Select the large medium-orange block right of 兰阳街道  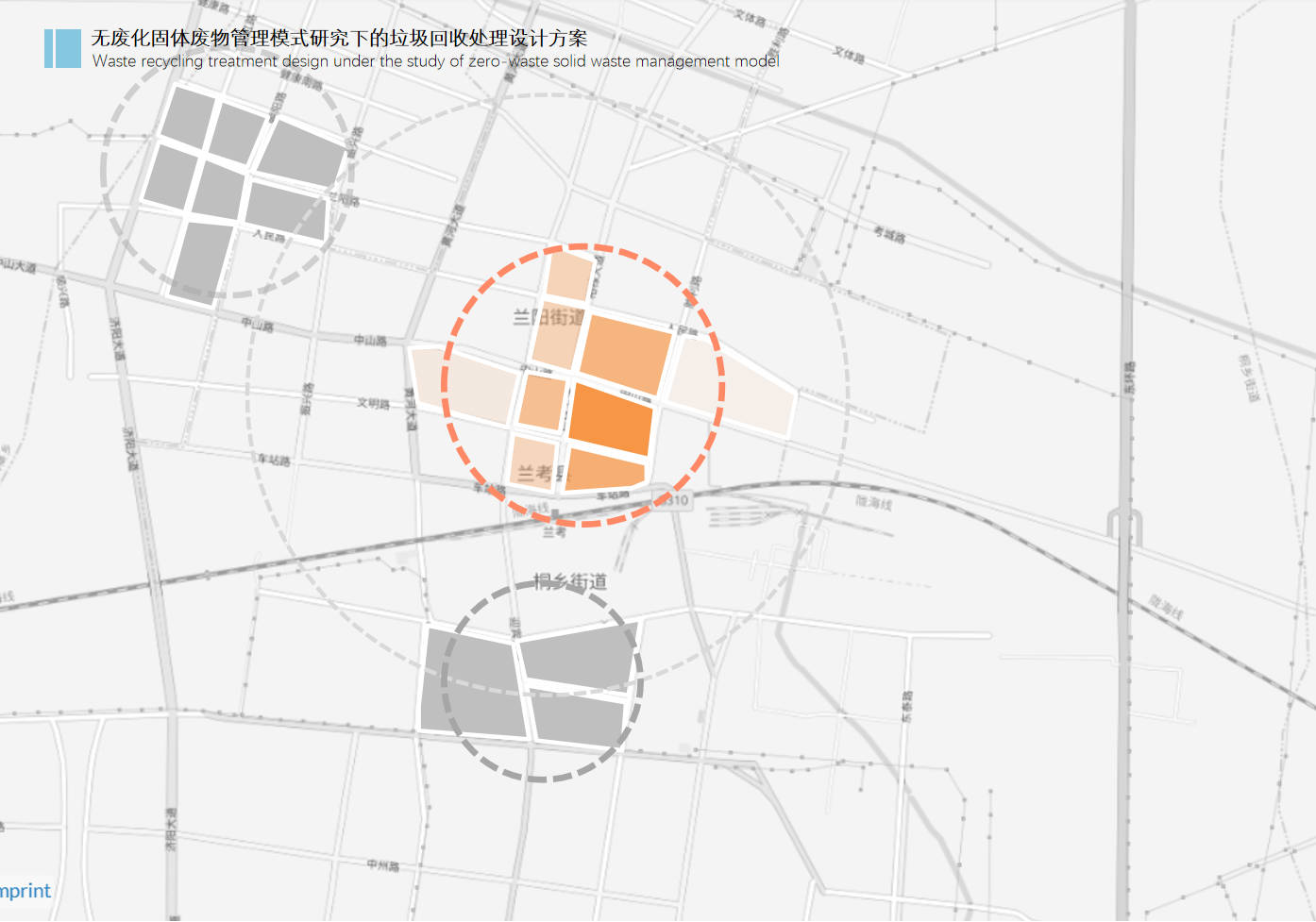[624, 354]
